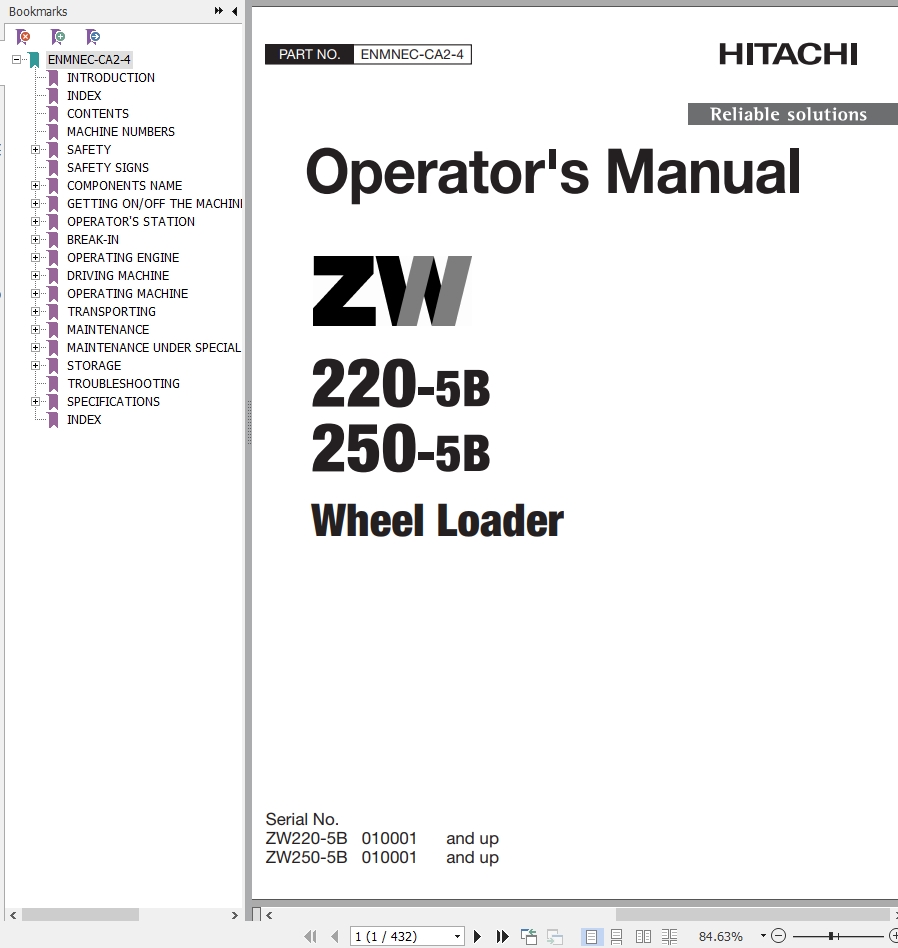
Task: Select two-page facing layout mode
Action: tap(643, 937)
